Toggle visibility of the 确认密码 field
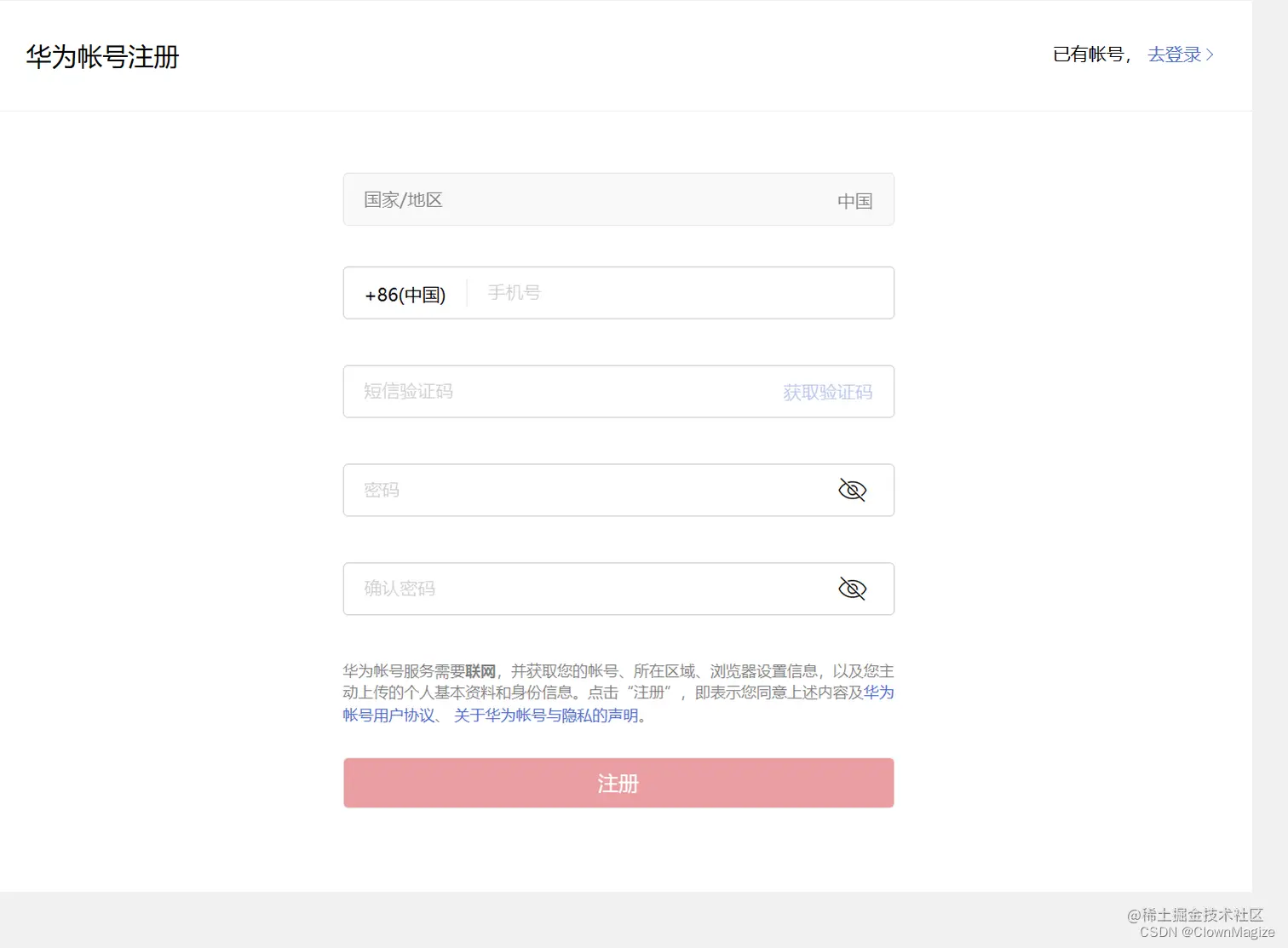This screenshot has width=1288, height=948. (x=852, y=588)
